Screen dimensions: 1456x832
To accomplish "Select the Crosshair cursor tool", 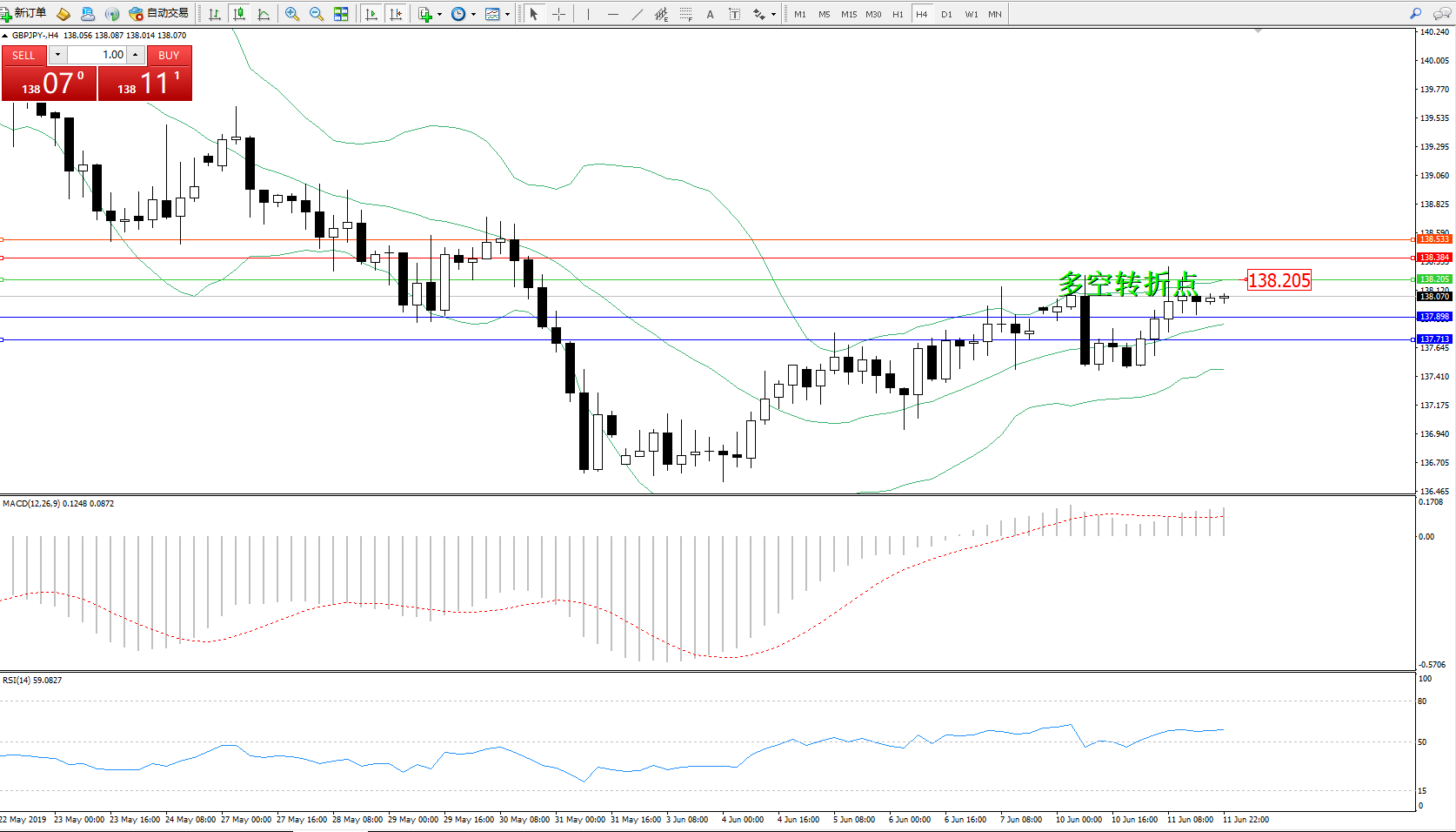I will 558,14.
